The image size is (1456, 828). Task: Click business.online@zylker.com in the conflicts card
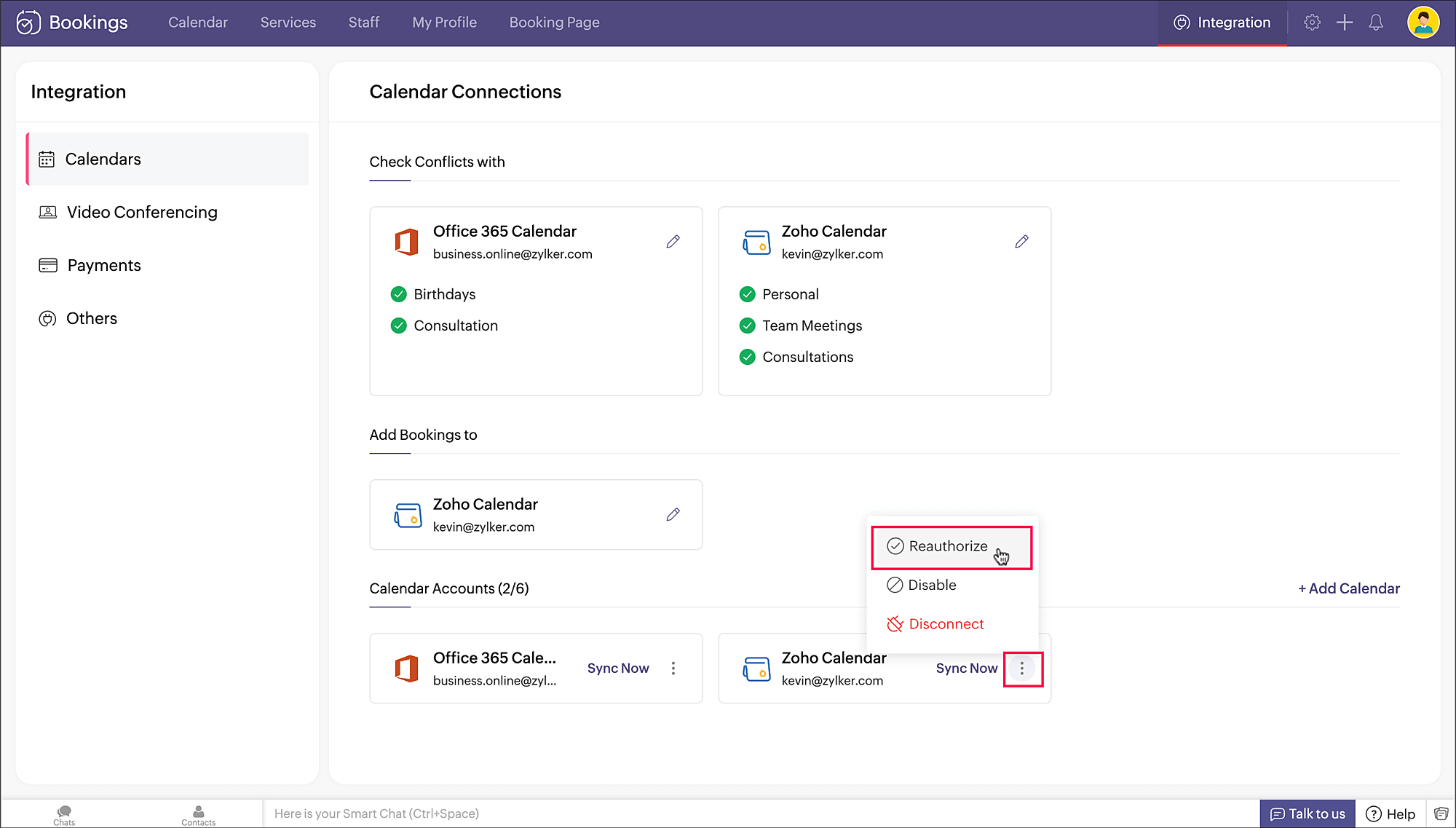point(513,254)
